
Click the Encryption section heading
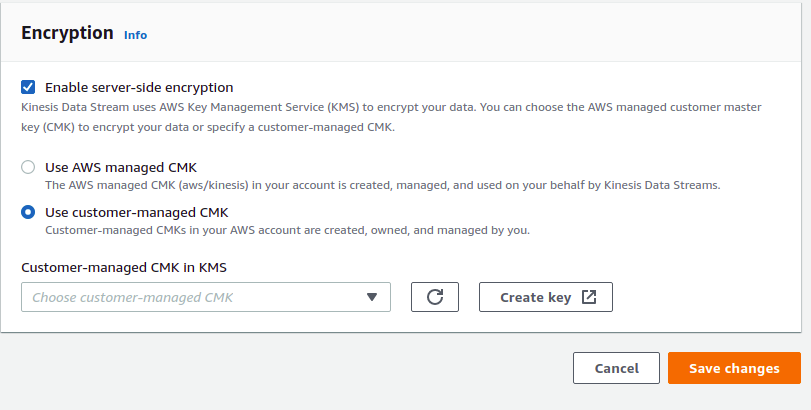click(68, 33)
